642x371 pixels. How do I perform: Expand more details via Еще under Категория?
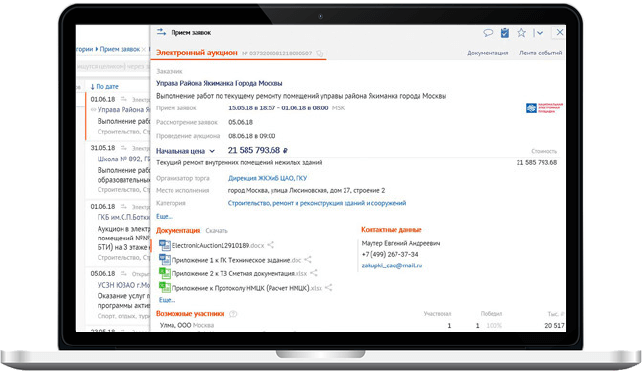coord(164,216)
